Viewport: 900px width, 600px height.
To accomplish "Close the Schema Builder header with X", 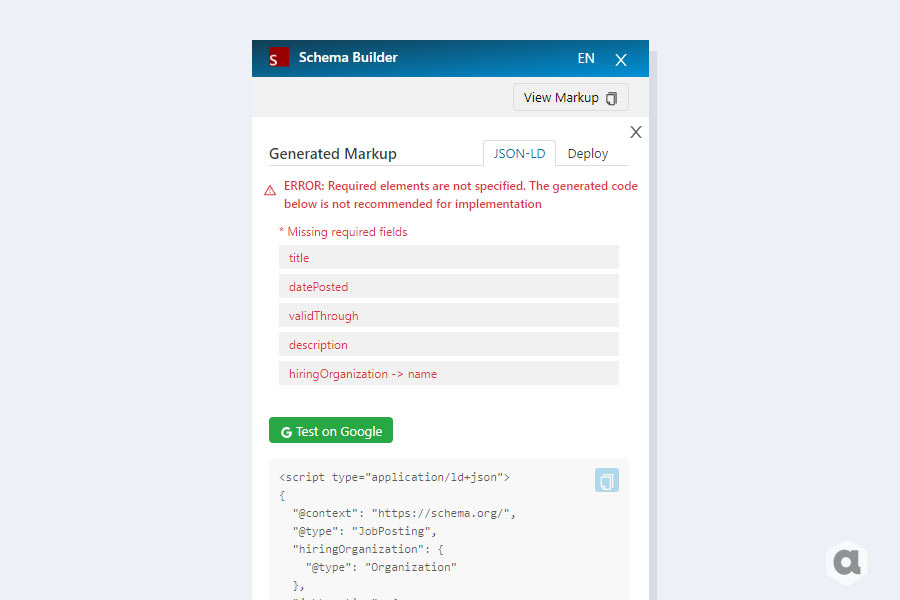I will coord(621,60).
